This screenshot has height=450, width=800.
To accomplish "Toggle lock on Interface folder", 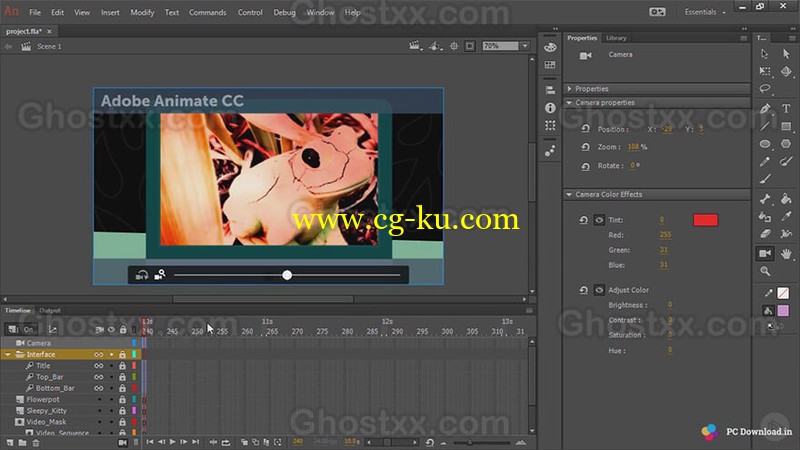I will (122, 355).
